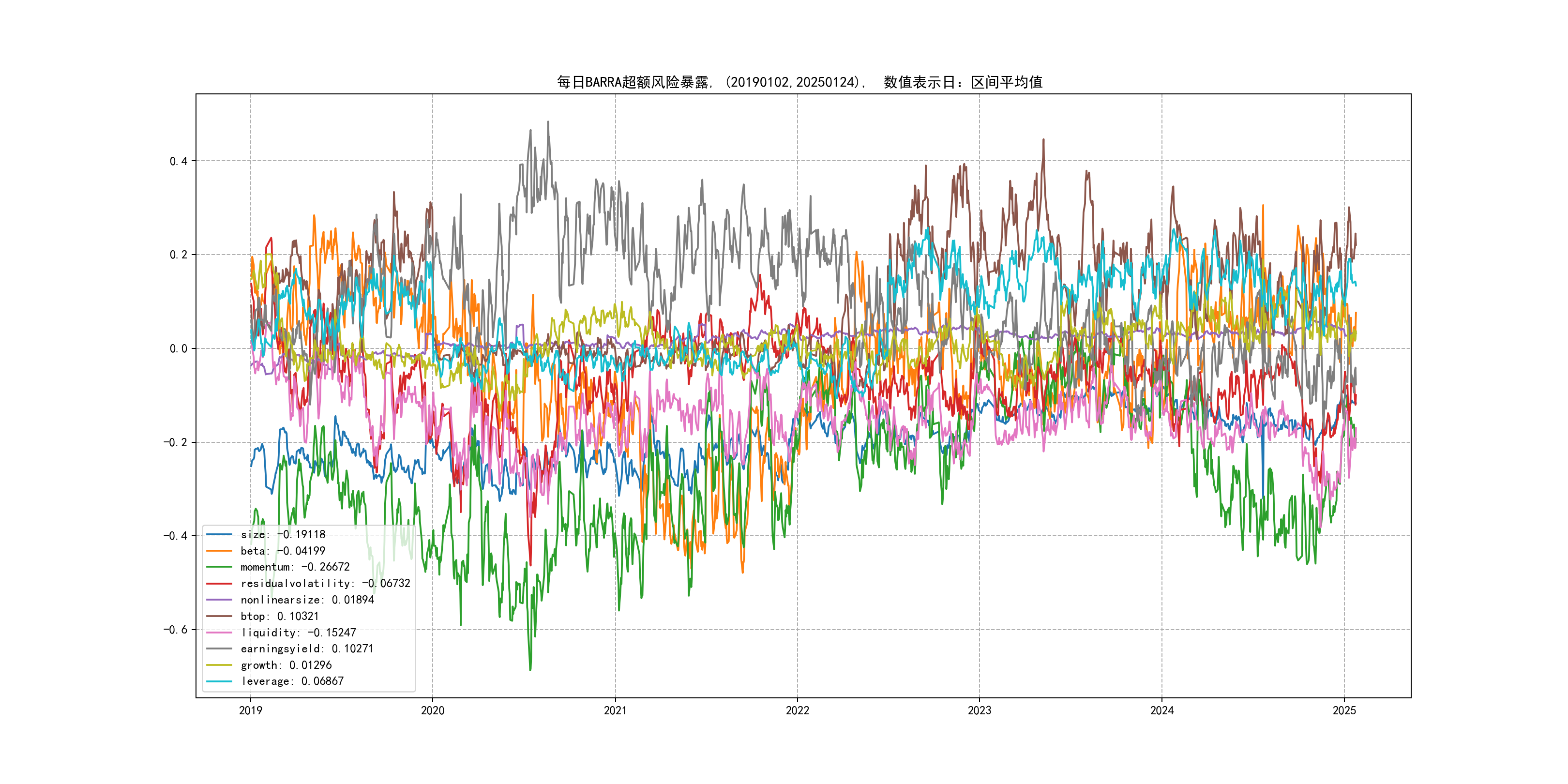
Task: Click the 'liquidity: -0.15247' legend entry
Action: pyautogui.click(x=298, y=633)
